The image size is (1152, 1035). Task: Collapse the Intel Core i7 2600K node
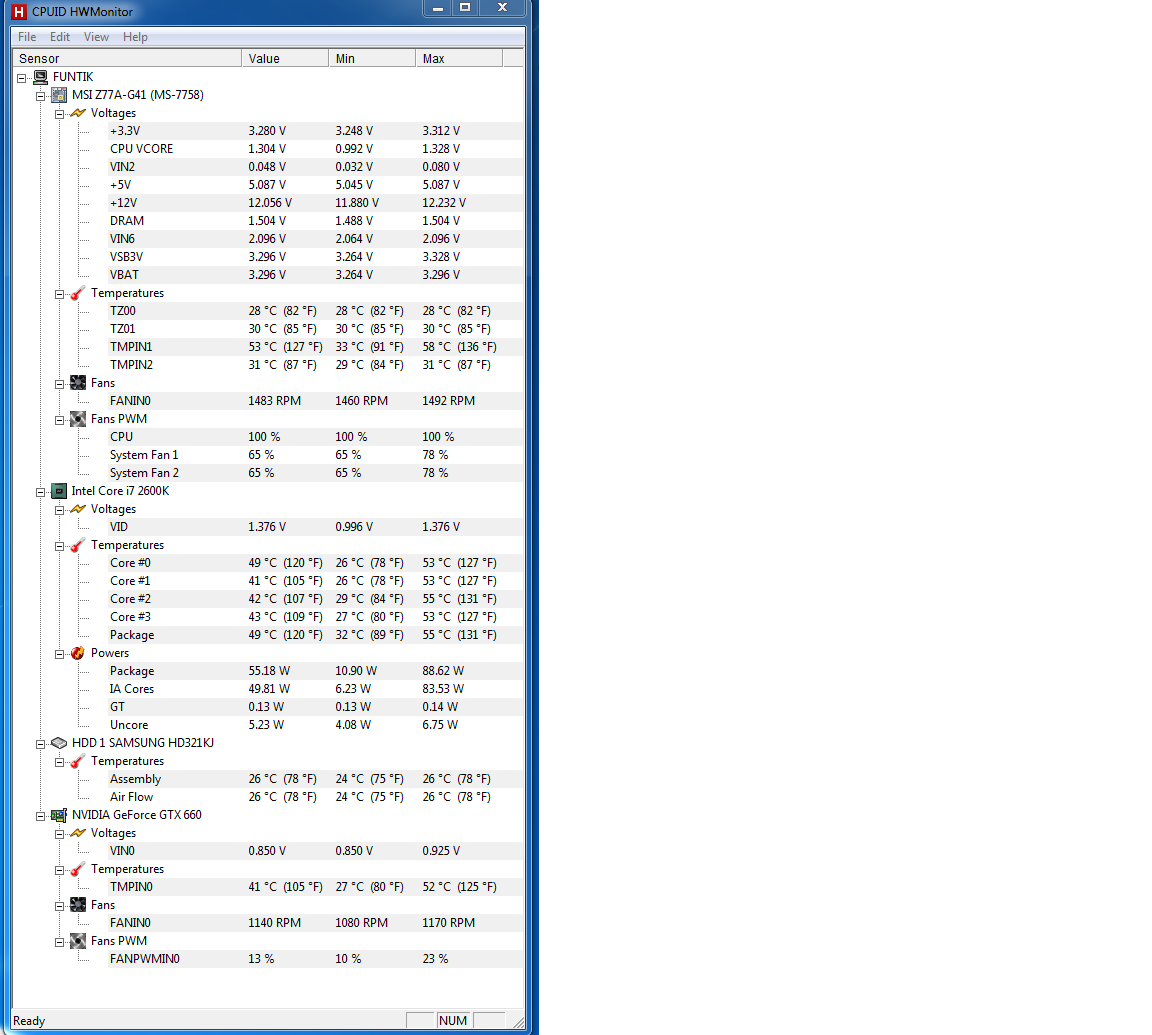[40, 492]
